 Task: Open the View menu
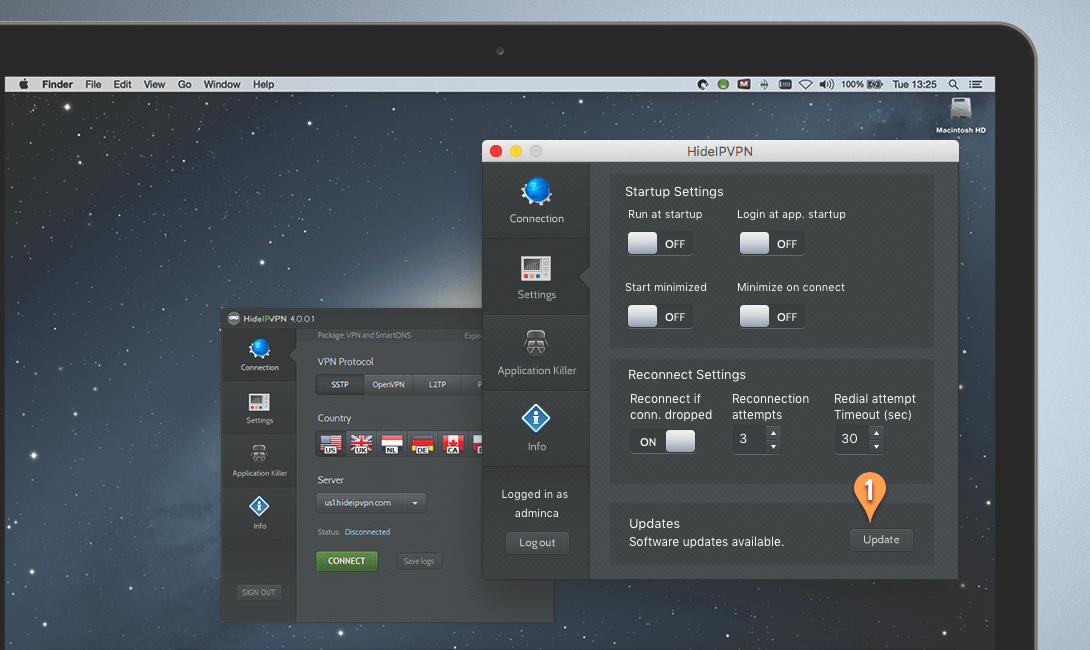click(154, 84)
